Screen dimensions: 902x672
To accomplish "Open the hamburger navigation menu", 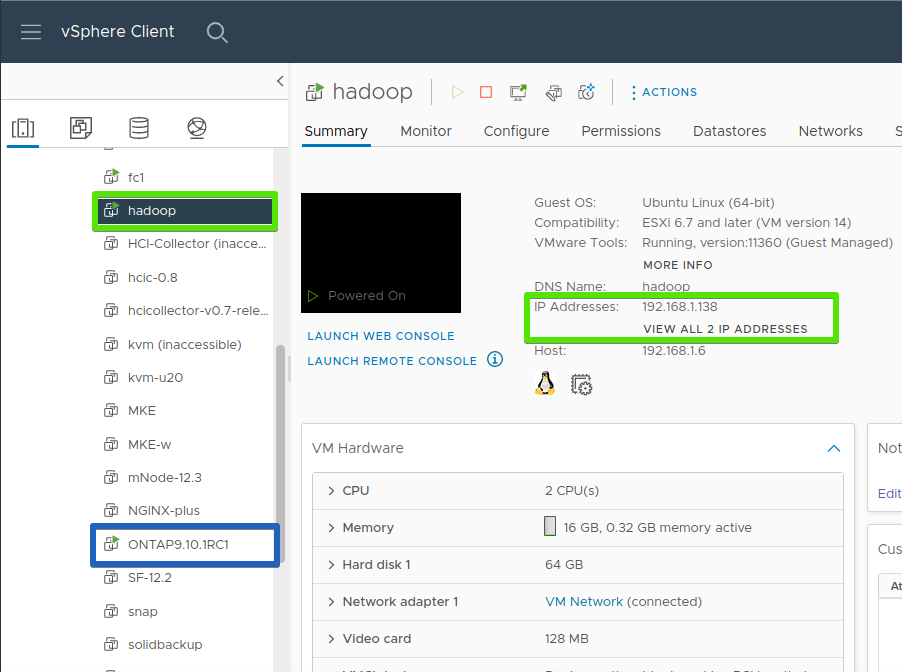I will (x=31, y=32).
